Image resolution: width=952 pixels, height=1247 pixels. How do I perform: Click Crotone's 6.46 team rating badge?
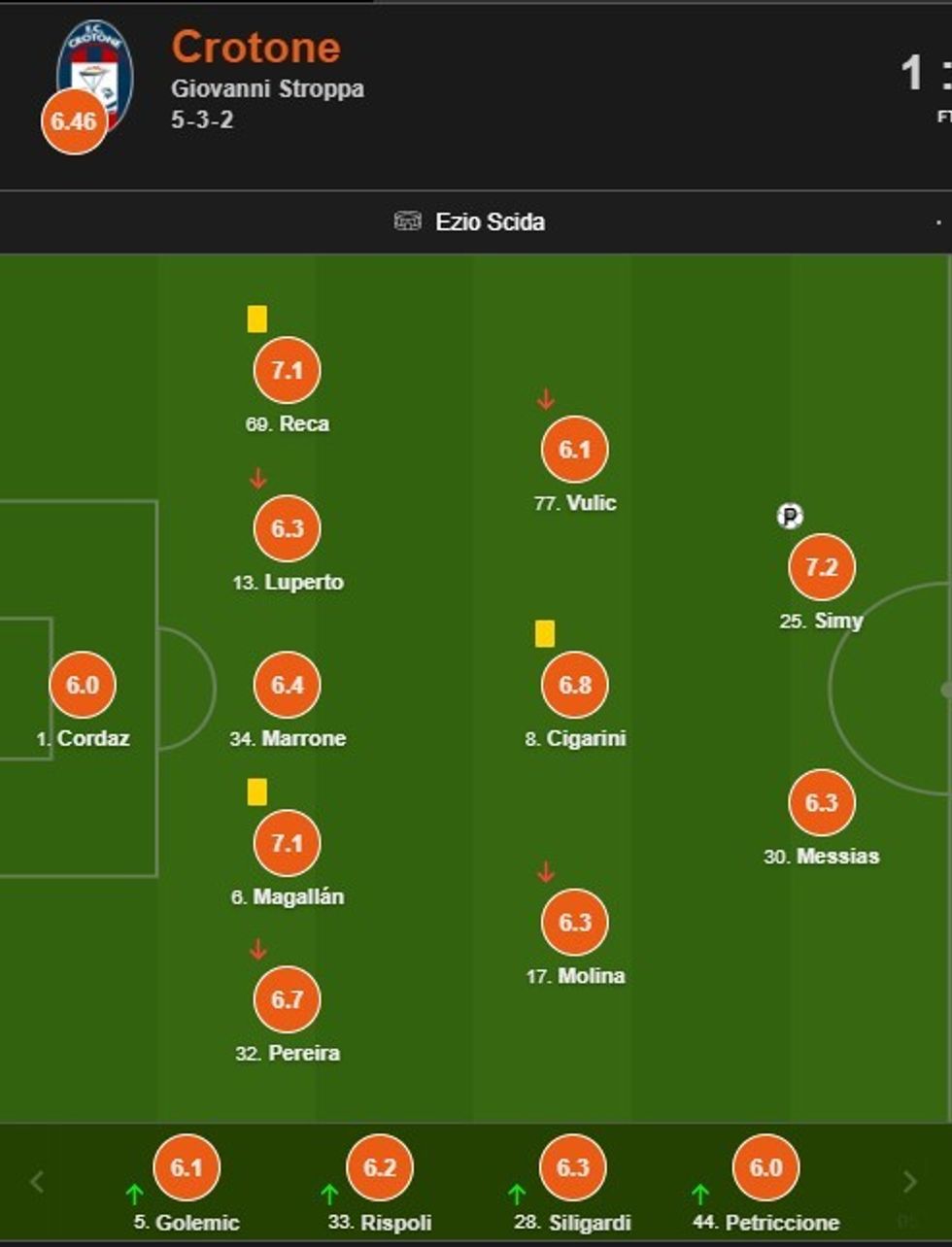tap(74, 121)
